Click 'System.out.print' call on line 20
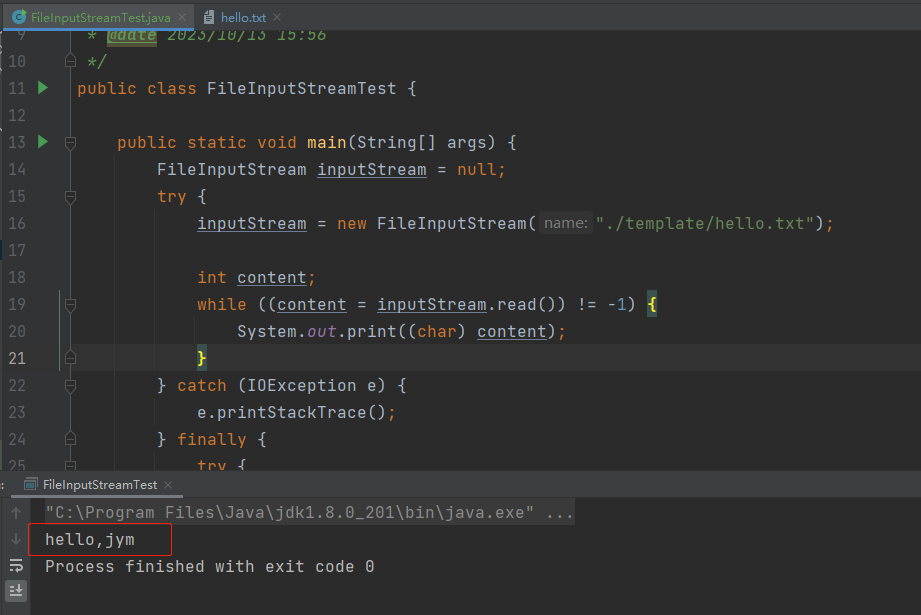The height and width of the screenshot is (615, 921). click(317, 331)
